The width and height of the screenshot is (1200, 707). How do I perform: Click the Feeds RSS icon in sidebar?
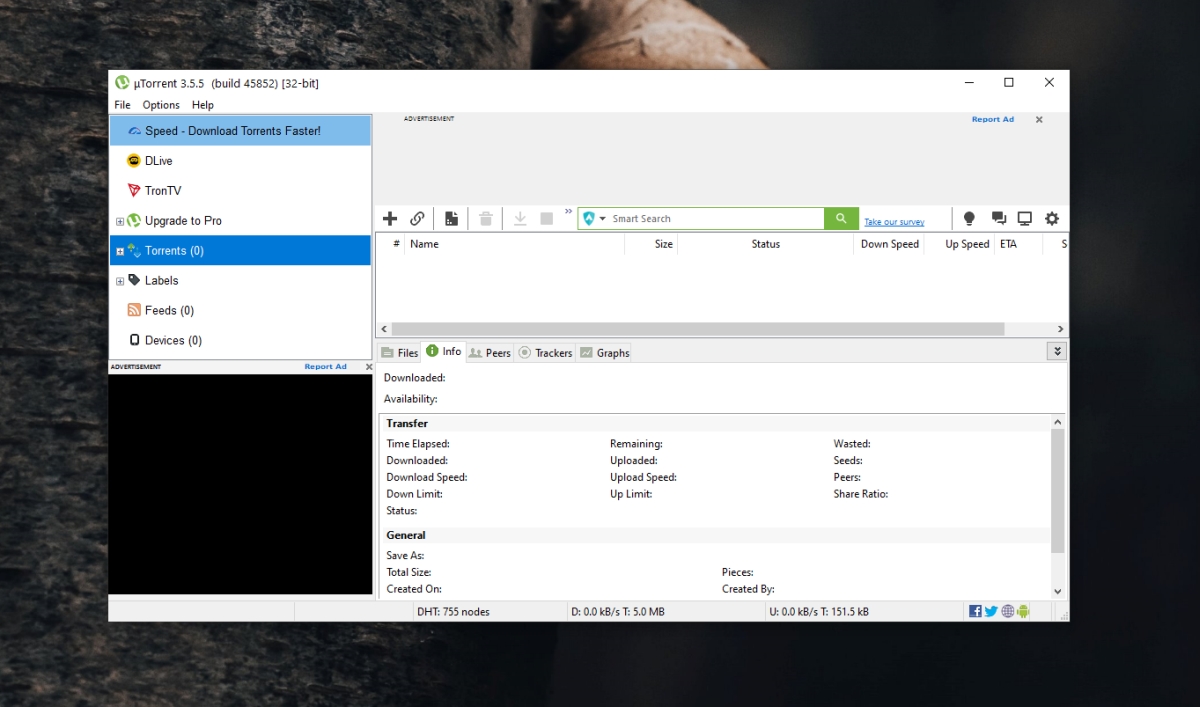pos(134,311)
